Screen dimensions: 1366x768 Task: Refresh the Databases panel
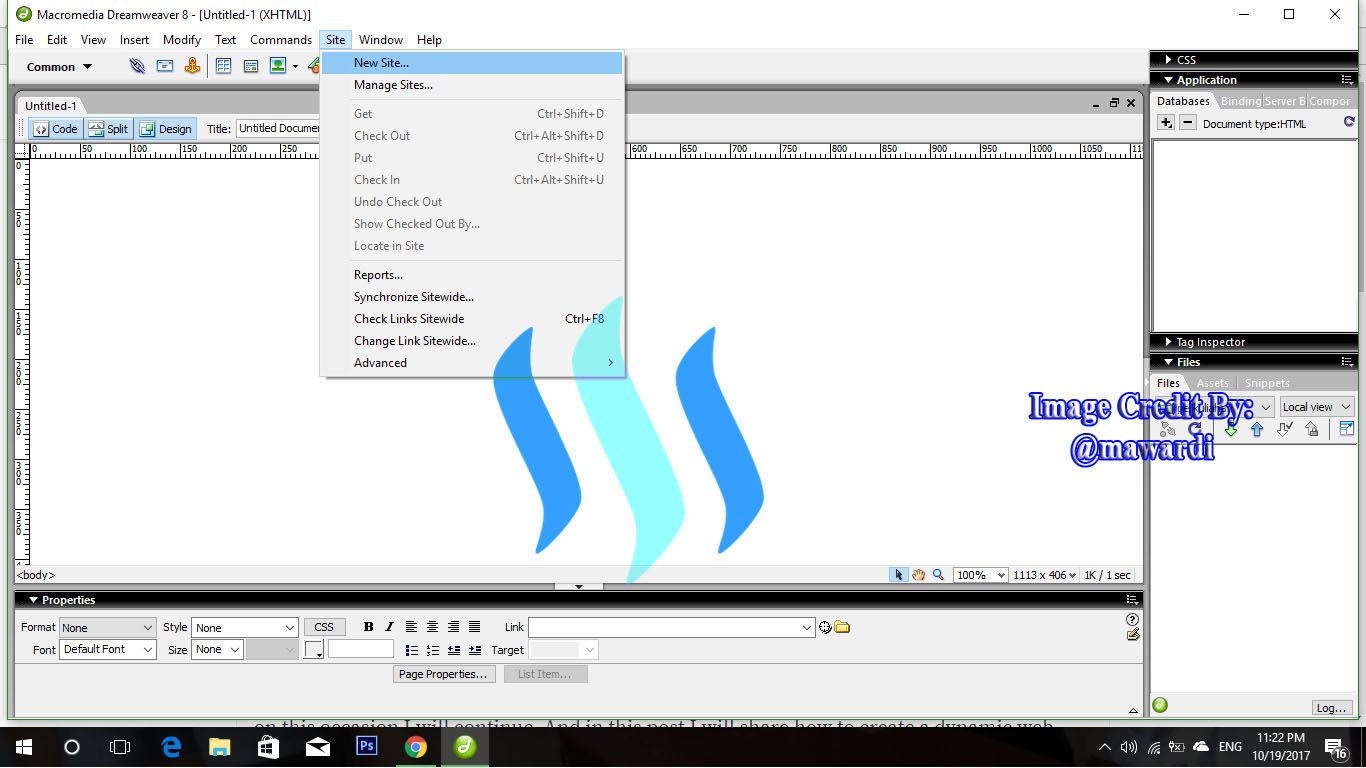[x=1349, y=123]
